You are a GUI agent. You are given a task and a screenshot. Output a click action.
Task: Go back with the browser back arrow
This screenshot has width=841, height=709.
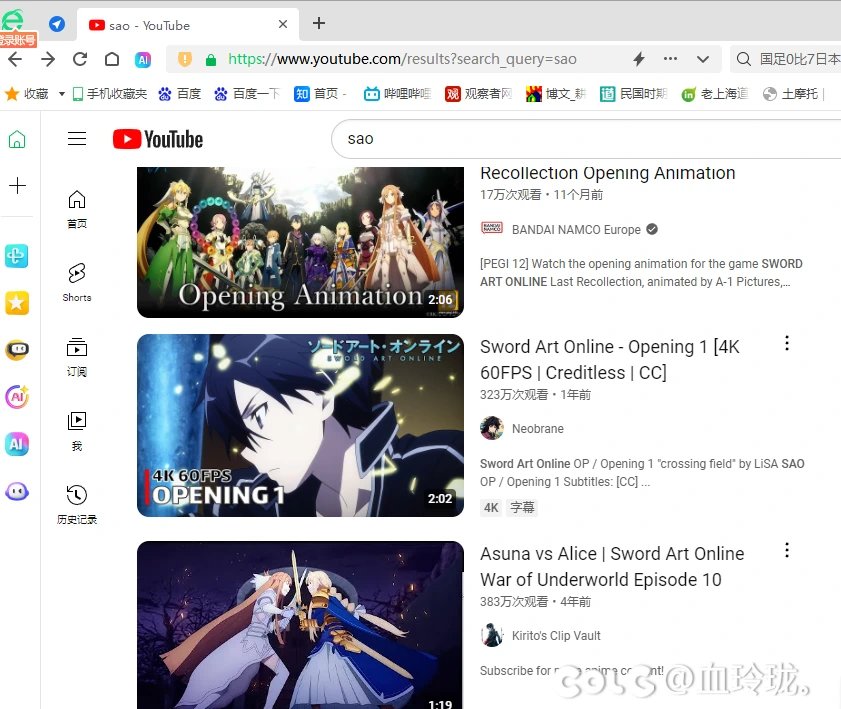click(x=15, y=59)
